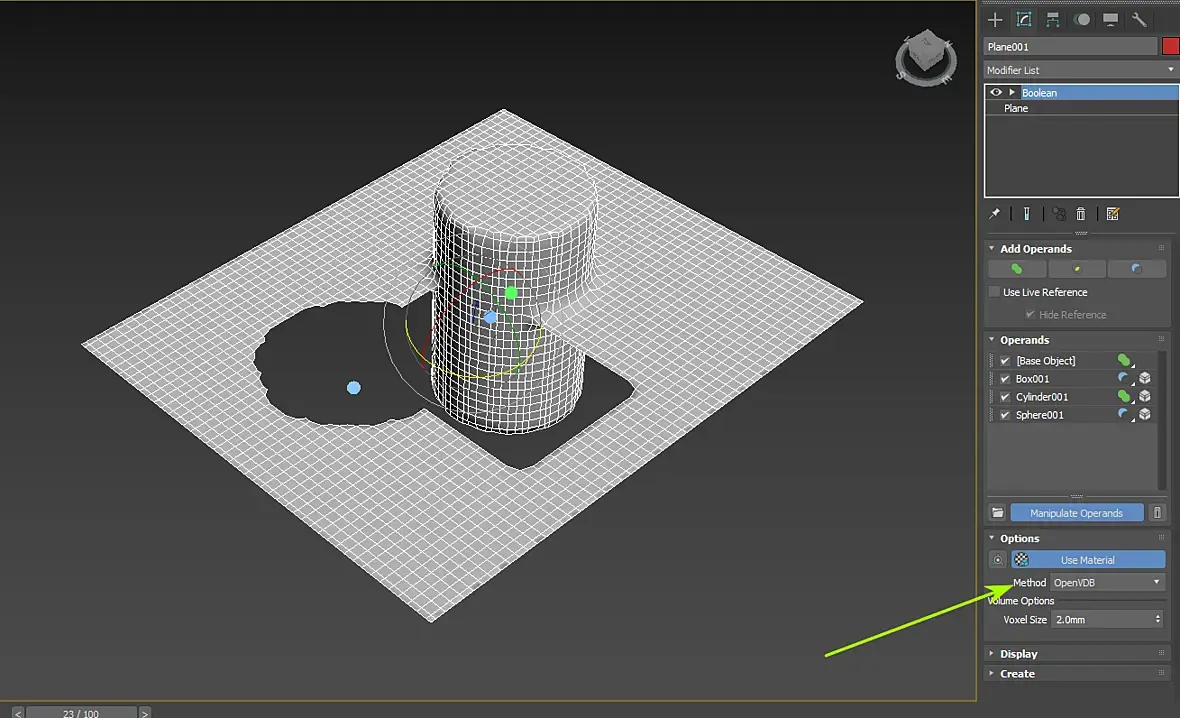Uncheck the Box001 operand checkbox
This screenshot has width=1180, height=718.
tap(1005, 379)
